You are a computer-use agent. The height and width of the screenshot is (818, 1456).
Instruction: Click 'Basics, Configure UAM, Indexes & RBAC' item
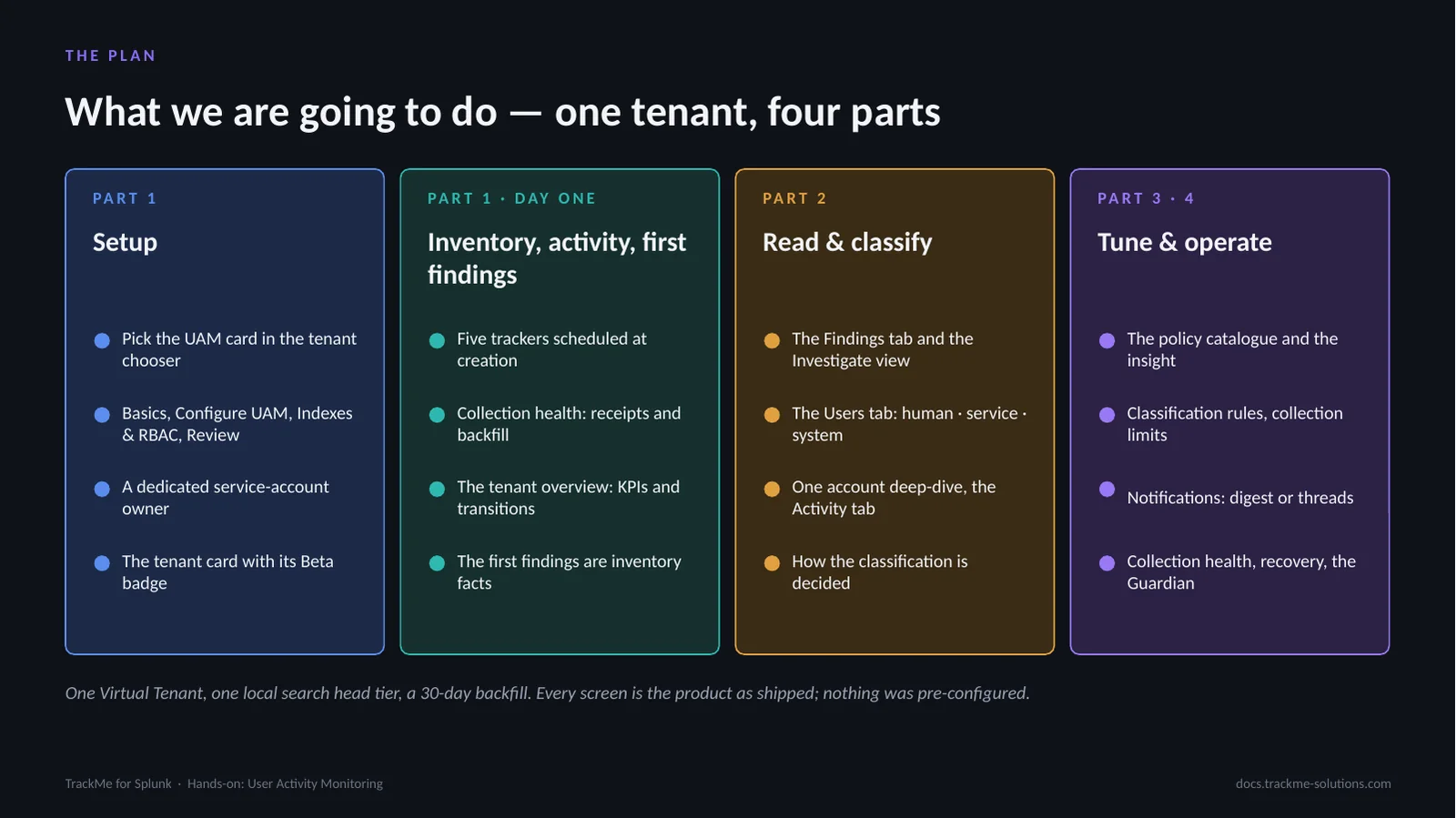pos(238,424)
